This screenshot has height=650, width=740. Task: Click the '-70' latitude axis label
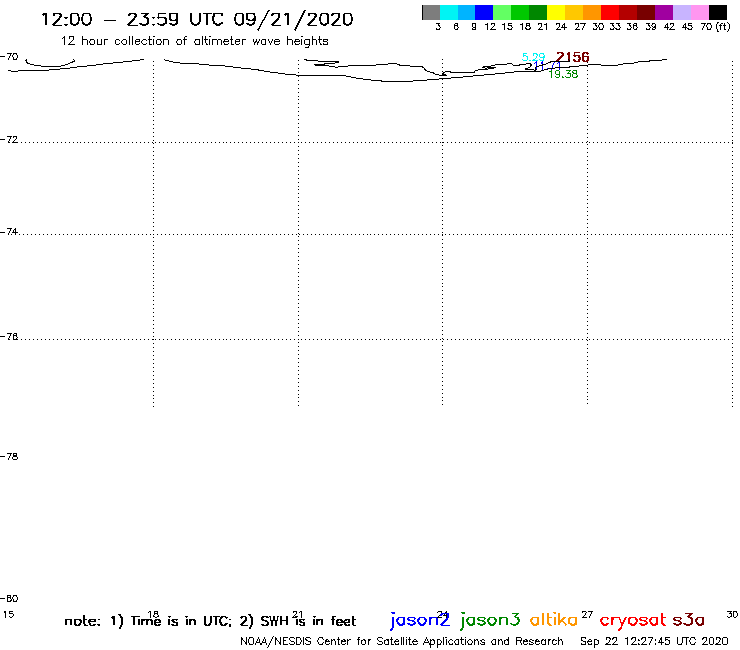tap(9, 57)
